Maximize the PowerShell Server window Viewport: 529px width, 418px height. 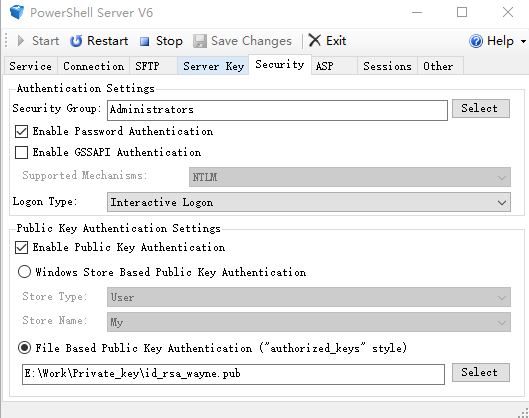(462, 13)
